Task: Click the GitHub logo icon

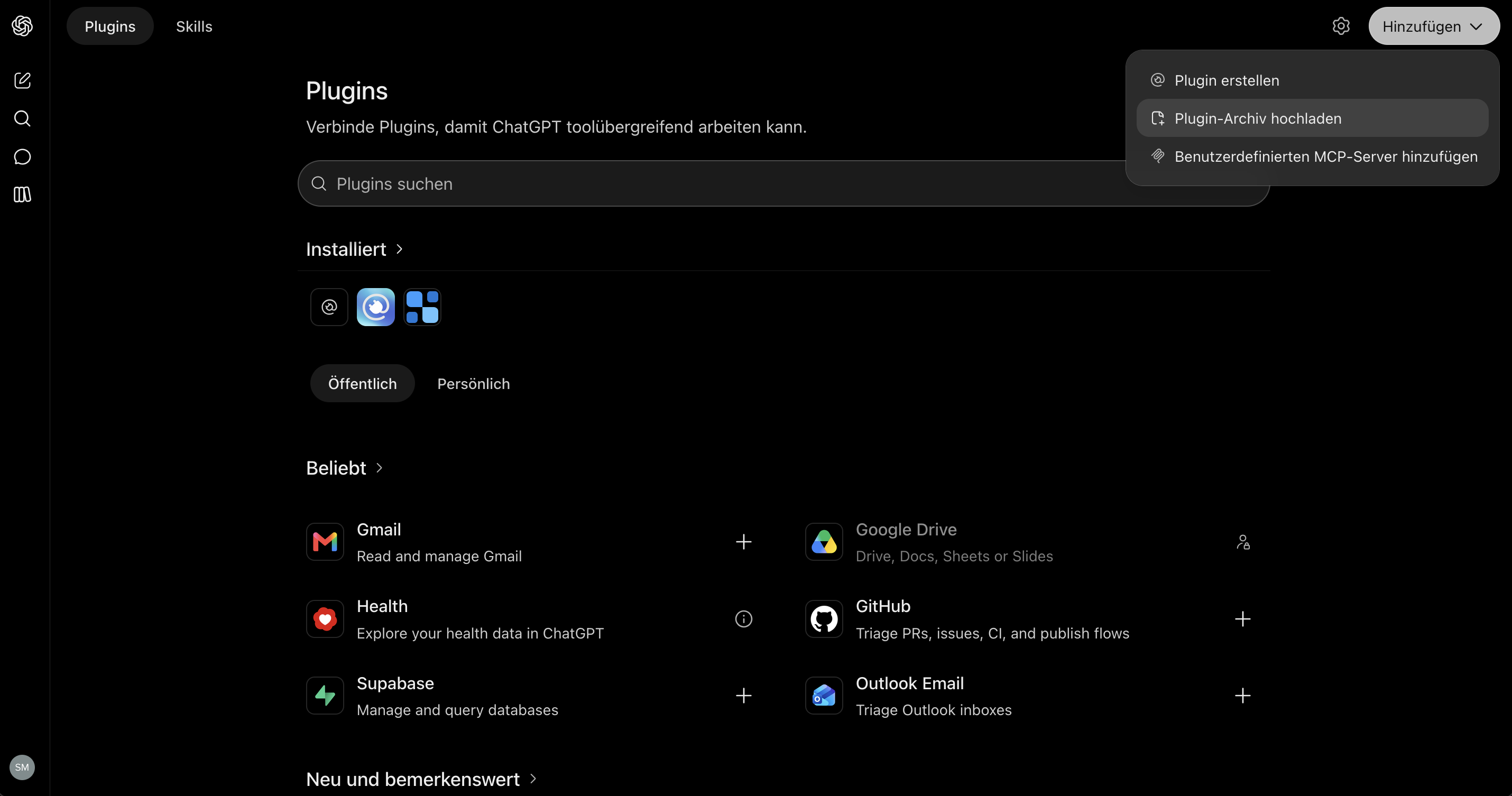Action: pyautogui.click(x=824, y=619)
